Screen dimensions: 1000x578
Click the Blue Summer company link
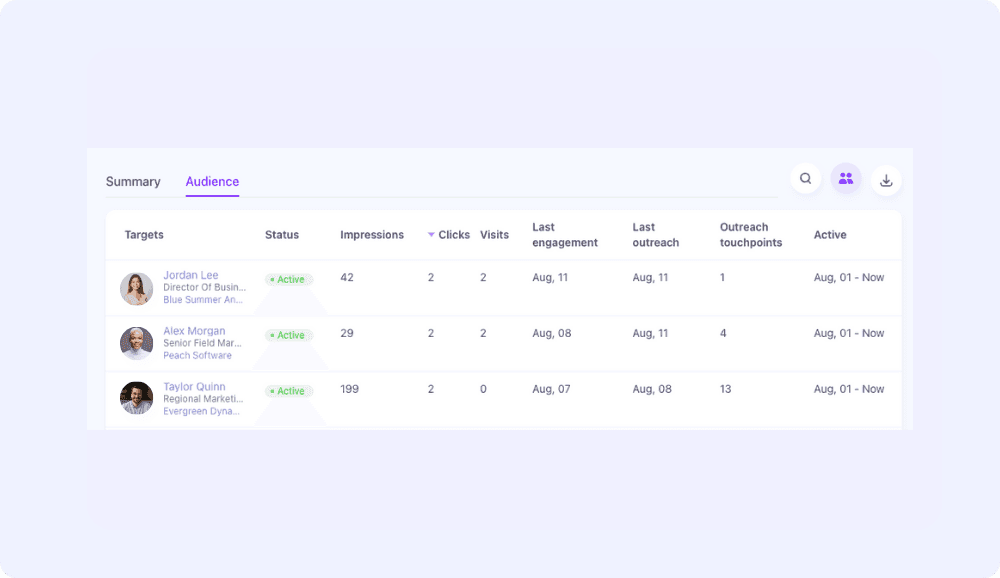[x=203, y=300]
